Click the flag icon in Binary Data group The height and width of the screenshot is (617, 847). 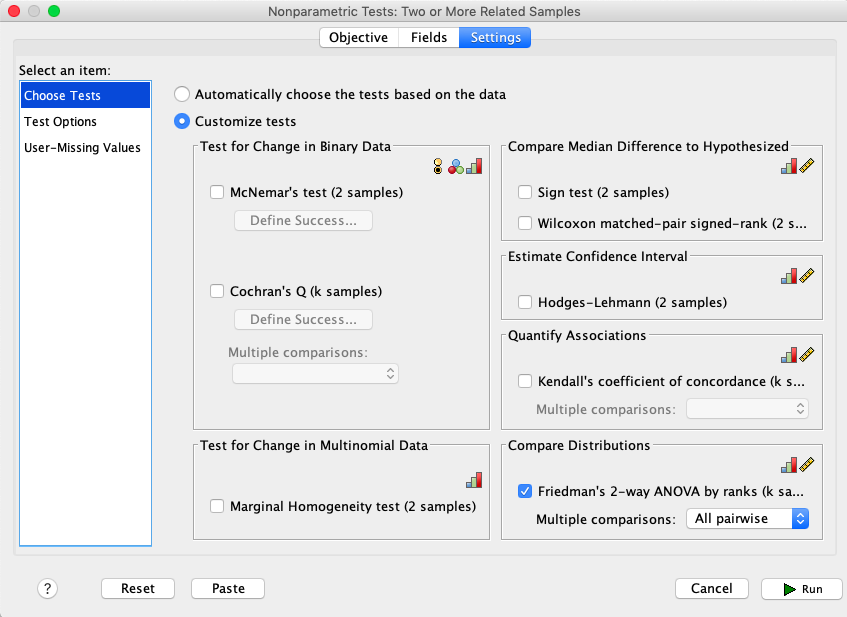[438, 166]
